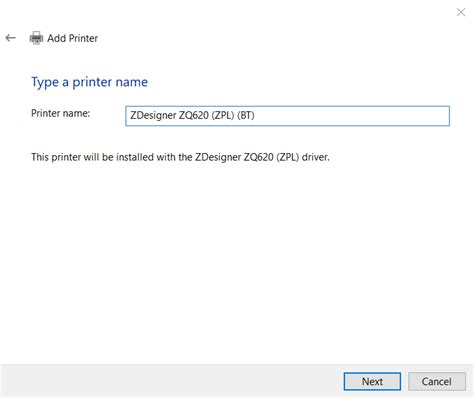This screenshot has height=398, width=474.
Task: Place cursor on '(ZPL)' in name field
Action: [223, 115]
